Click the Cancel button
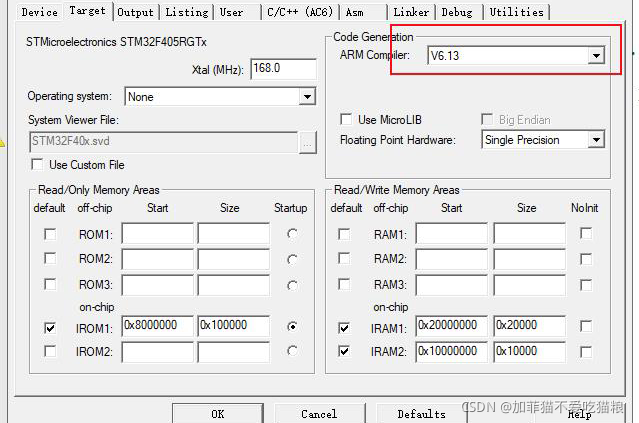Image resolution: width=639 pixels, height=423 pixels. click(x=320, y=413)
